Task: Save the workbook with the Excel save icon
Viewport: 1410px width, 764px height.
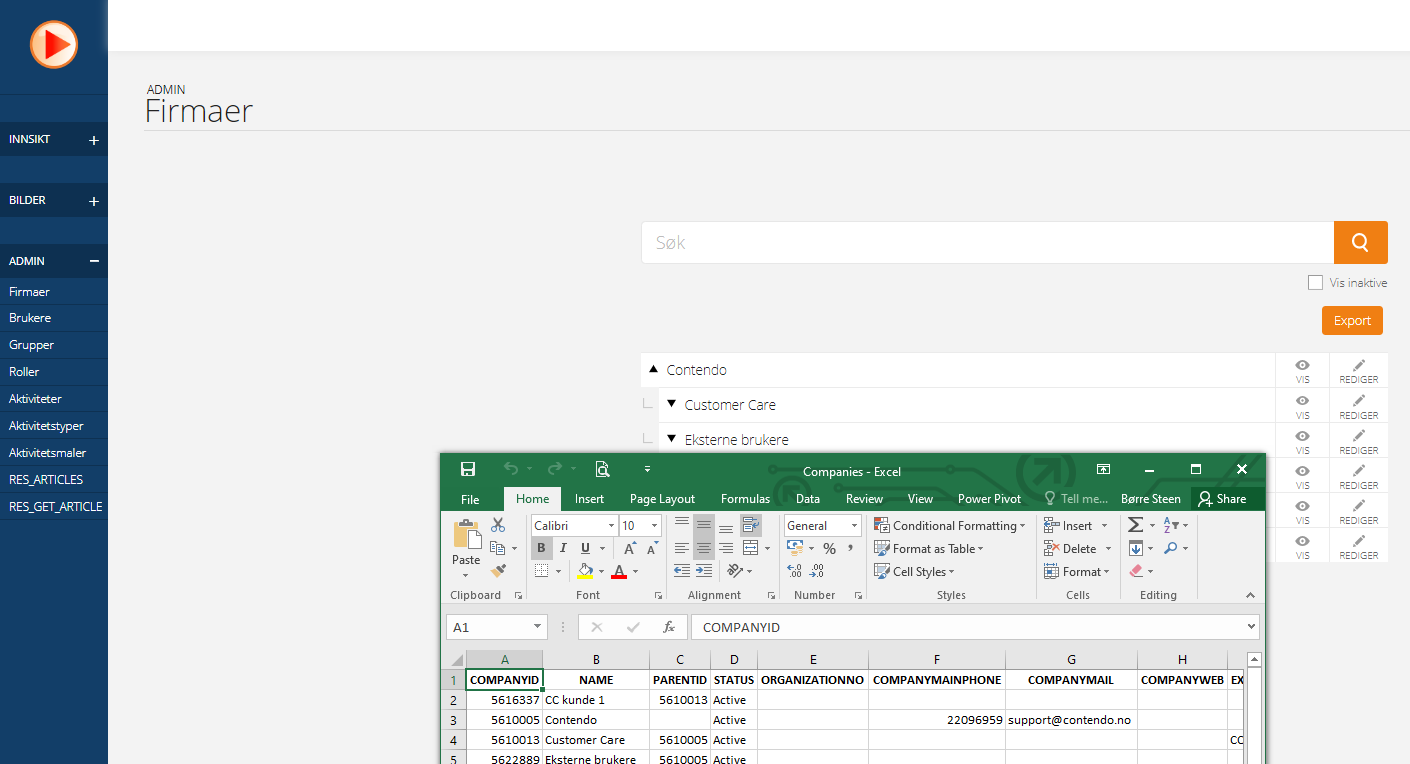Action: tap(467, 469)
